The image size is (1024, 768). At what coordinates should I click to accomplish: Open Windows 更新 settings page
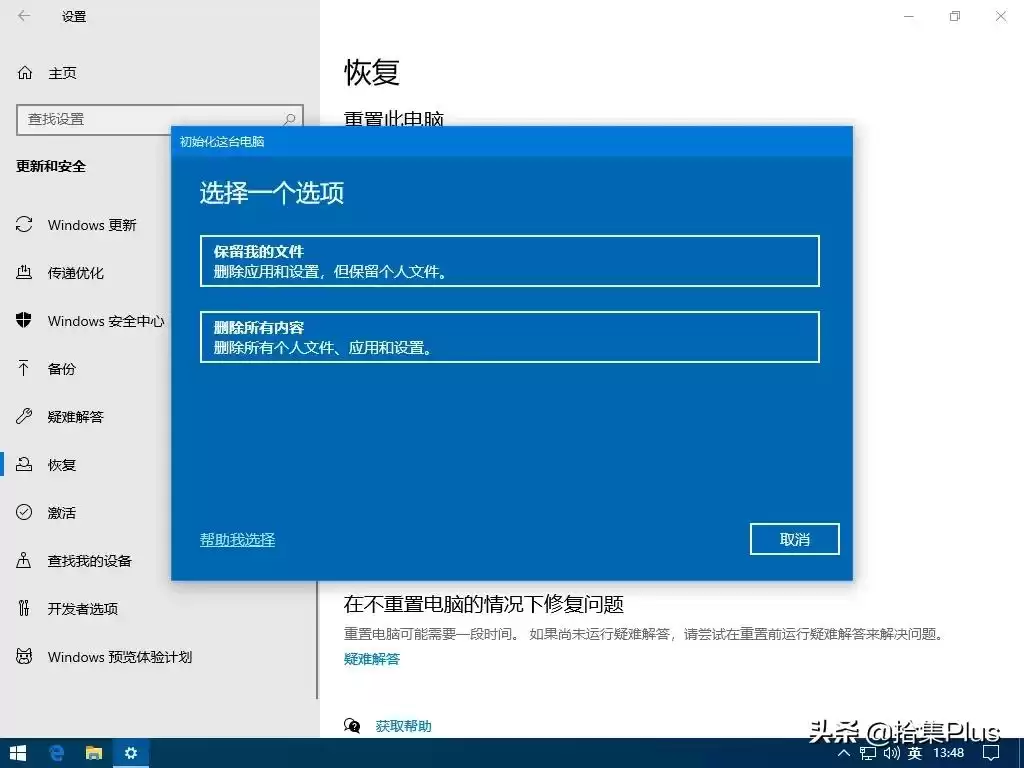tap(92, 225)
